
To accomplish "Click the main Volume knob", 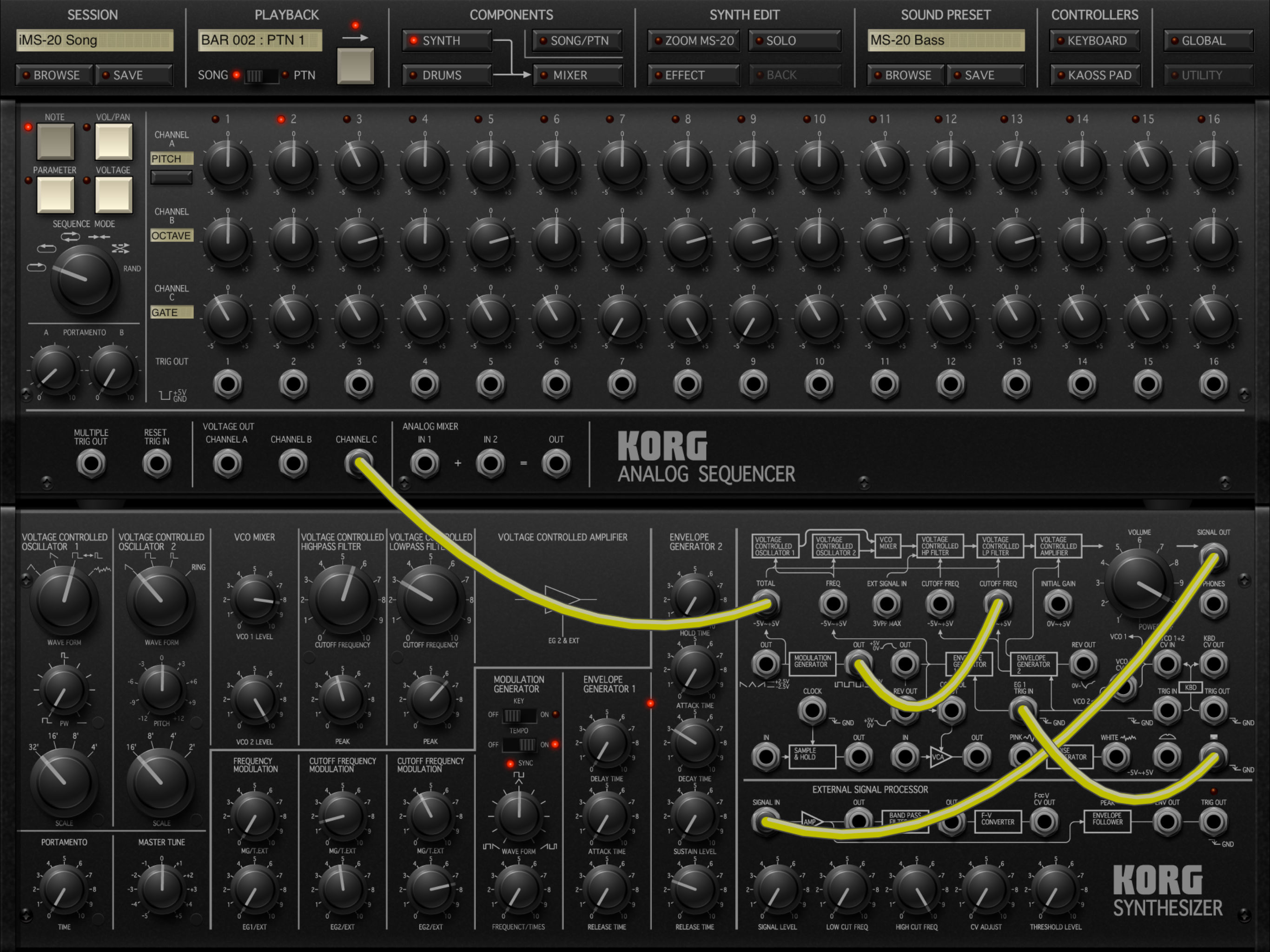I will click(1139, 583).
